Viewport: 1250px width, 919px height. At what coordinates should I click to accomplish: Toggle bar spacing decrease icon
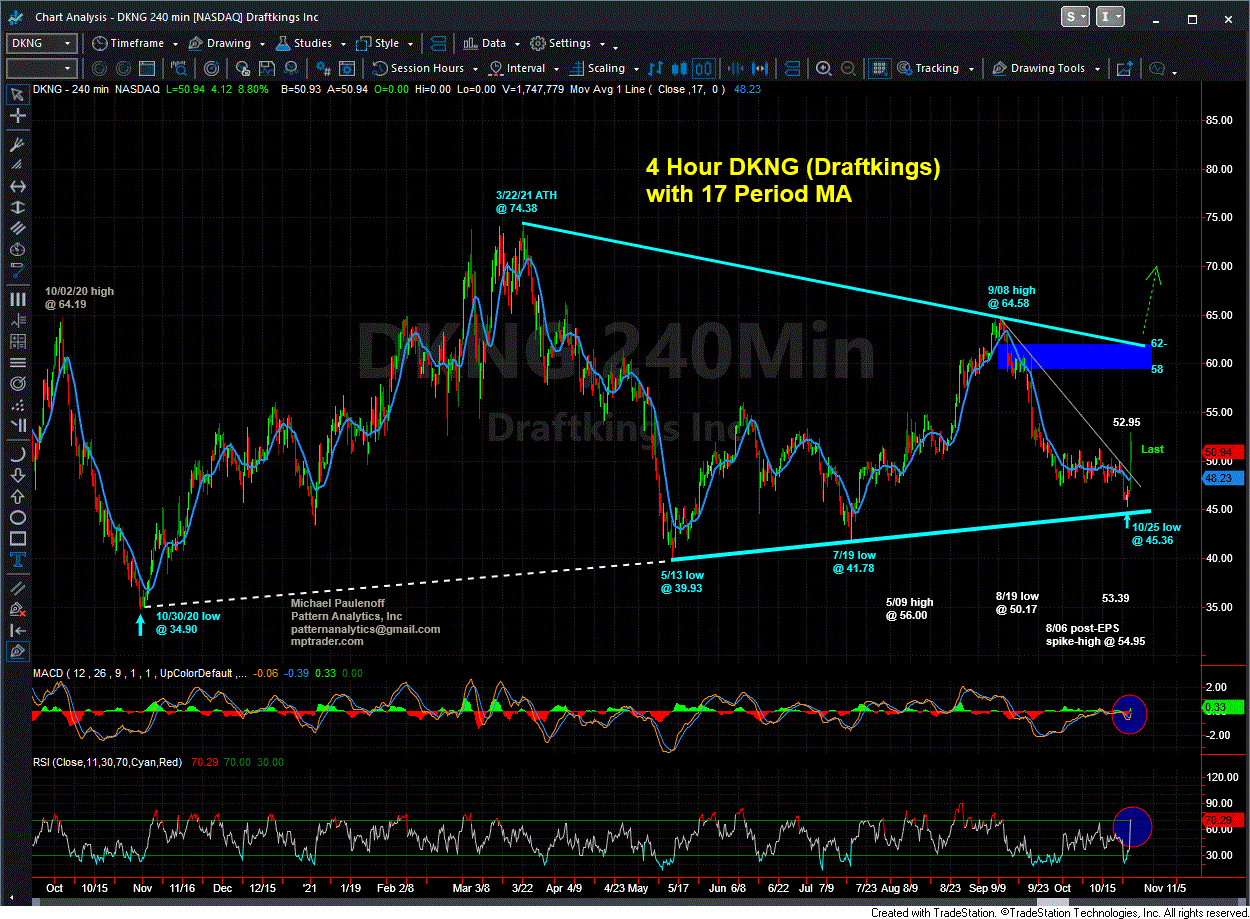735,68
